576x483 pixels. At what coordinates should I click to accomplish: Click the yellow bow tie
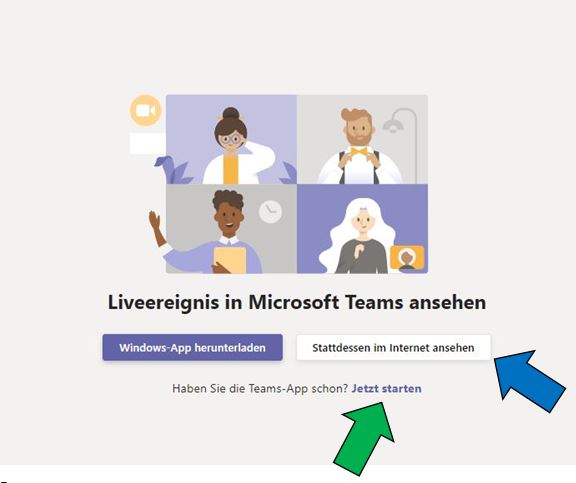click(359, 151)
